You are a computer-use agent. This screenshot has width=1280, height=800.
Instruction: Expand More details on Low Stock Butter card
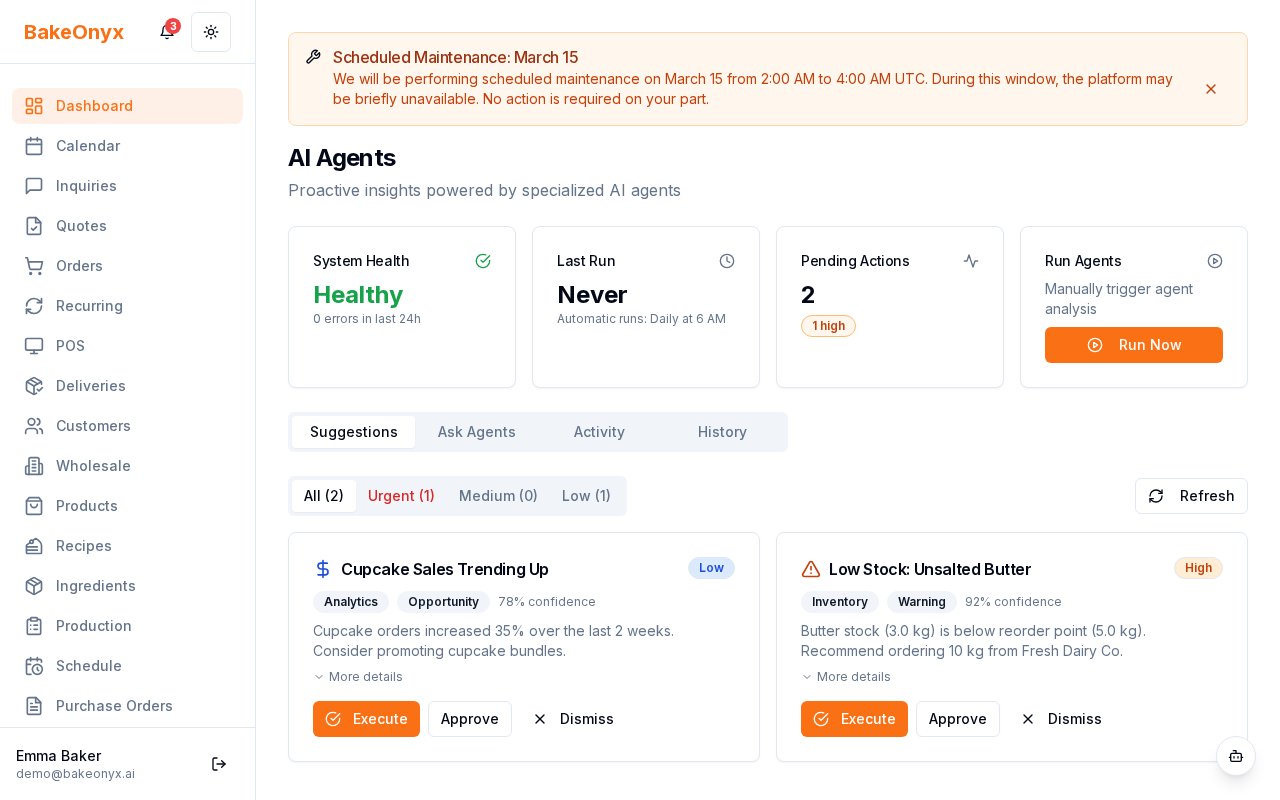(846, 677)
